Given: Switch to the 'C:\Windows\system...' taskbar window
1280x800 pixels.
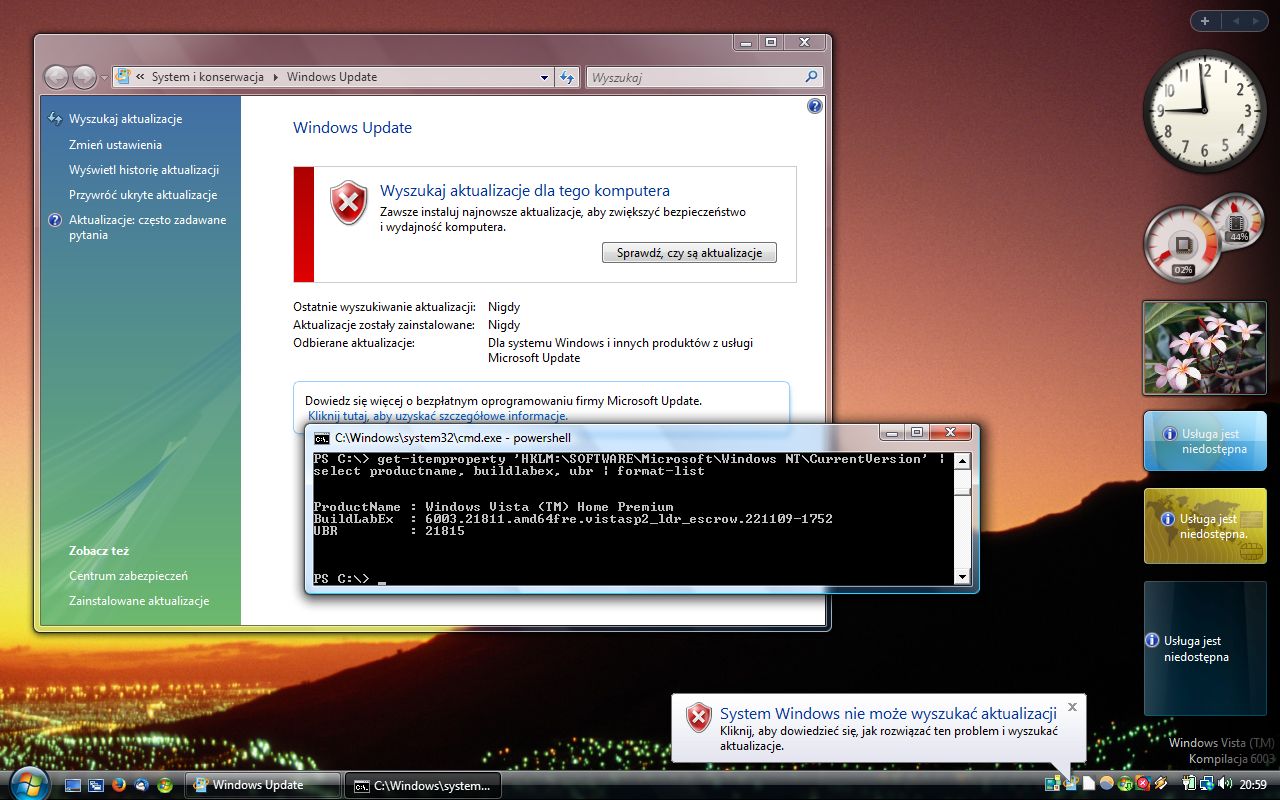Looking at the screenshot, I should pyautogui.click(x=423, y=785).
